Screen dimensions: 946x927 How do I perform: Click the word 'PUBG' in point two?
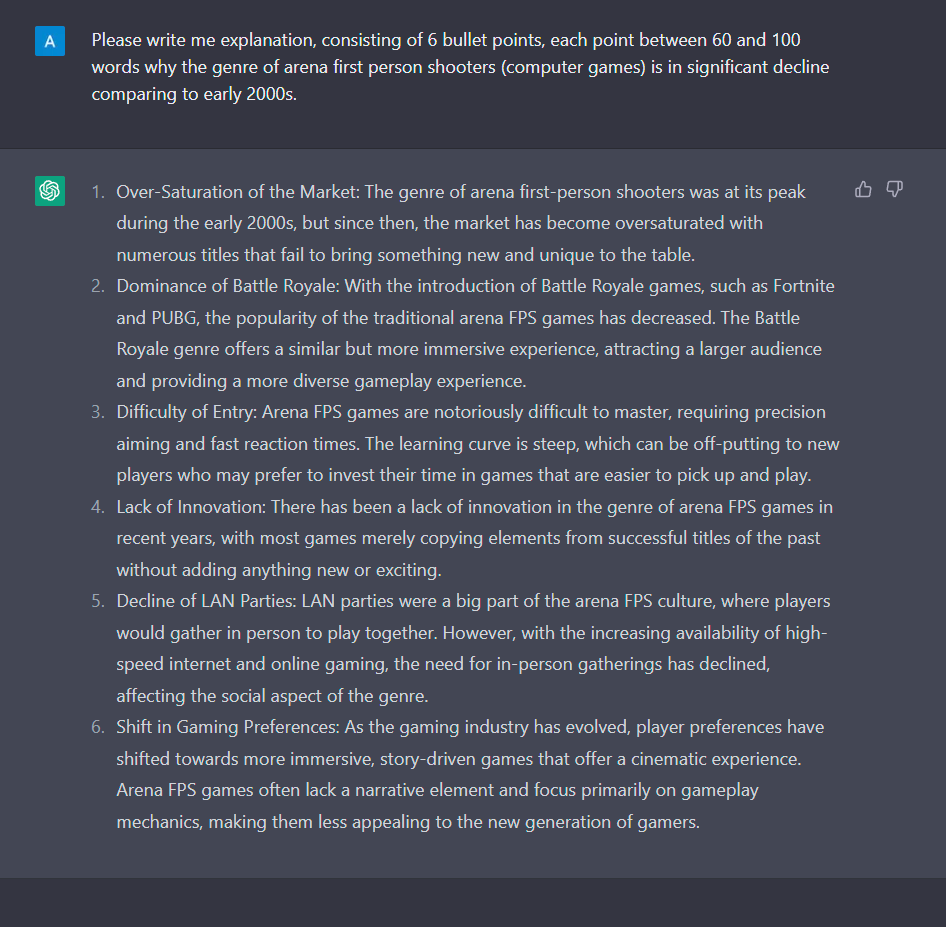tap(174, 318)
